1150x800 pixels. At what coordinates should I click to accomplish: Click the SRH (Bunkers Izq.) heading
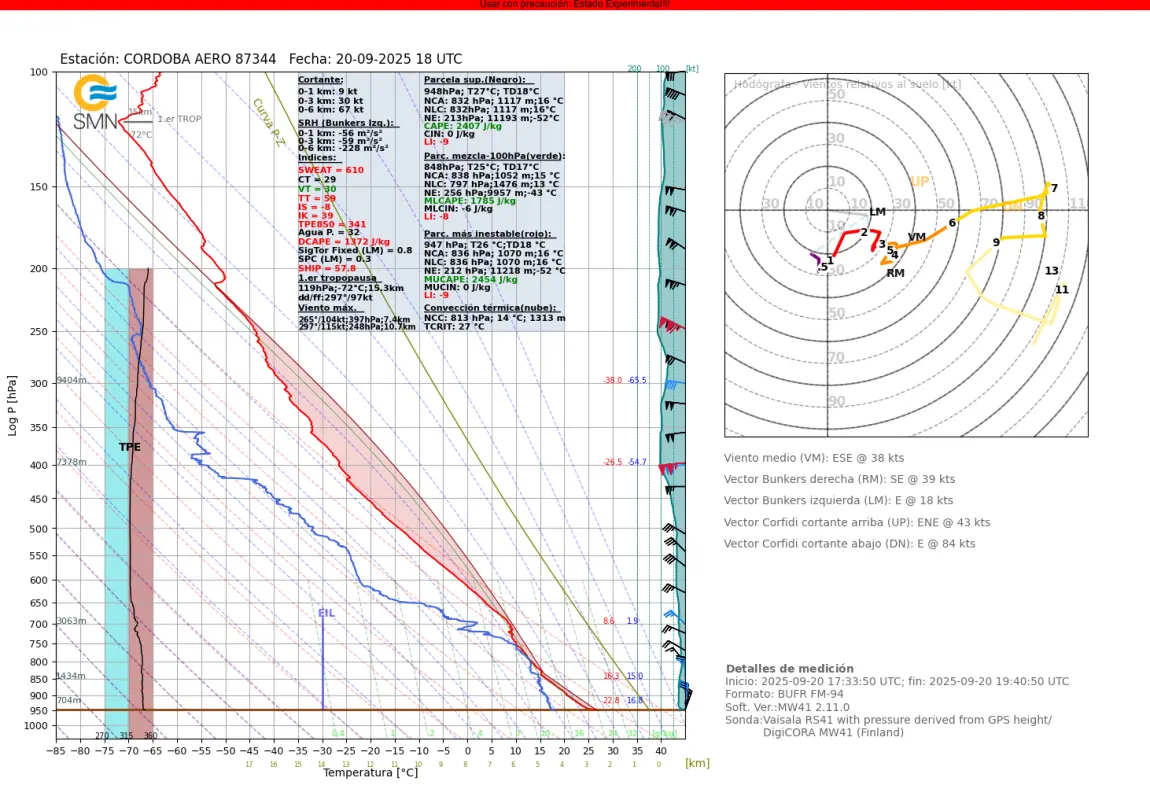click(x=345, y=122)
